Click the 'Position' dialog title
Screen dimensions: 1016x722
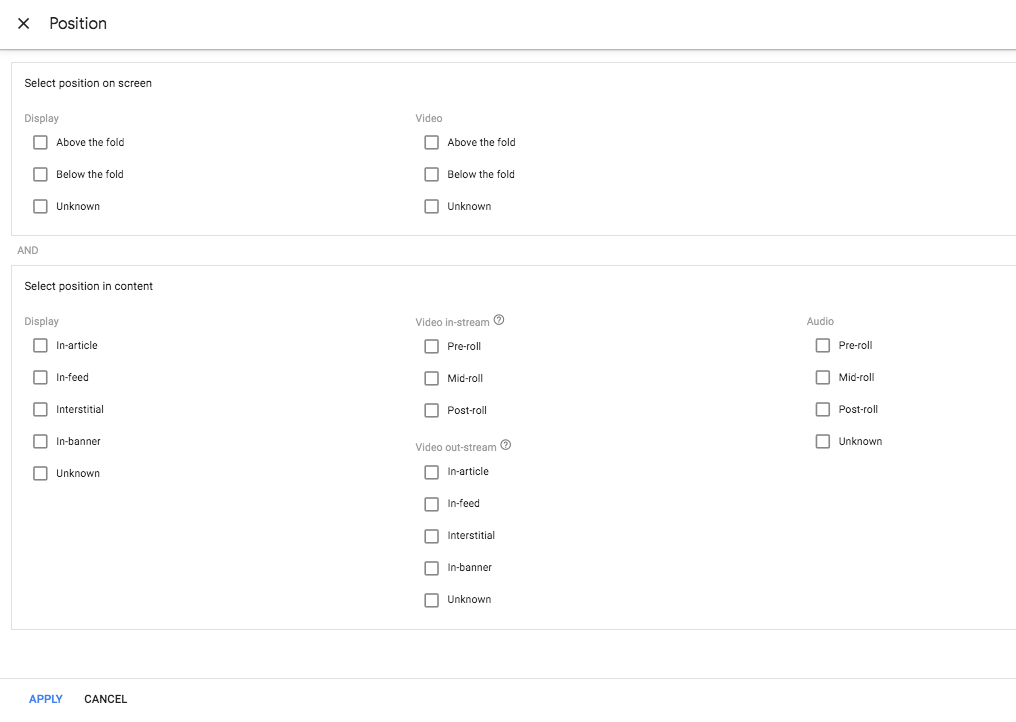click(x=78, y=23)
